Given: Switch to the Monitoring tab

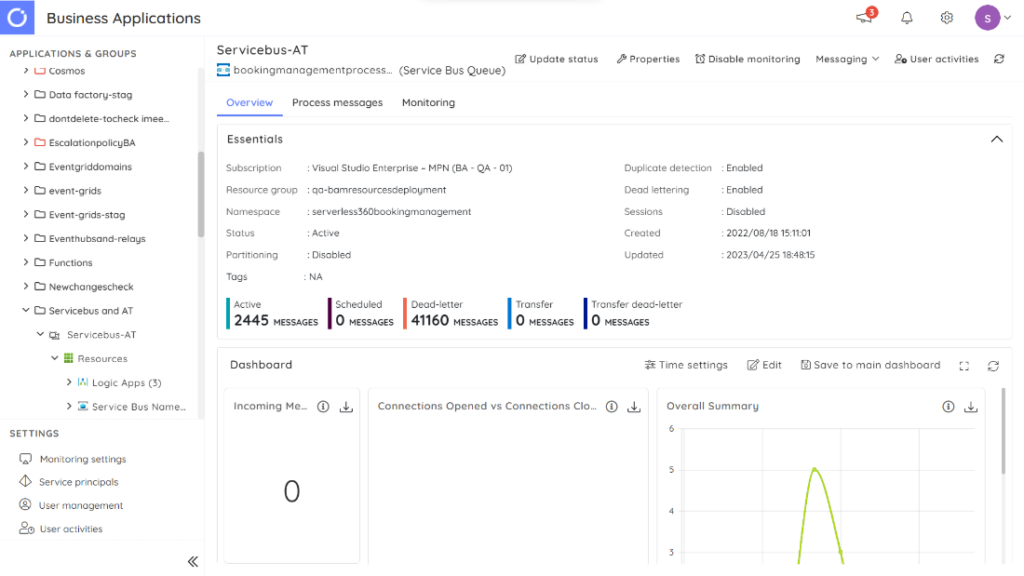Looking at the screenshot, I should coord(428,103).
